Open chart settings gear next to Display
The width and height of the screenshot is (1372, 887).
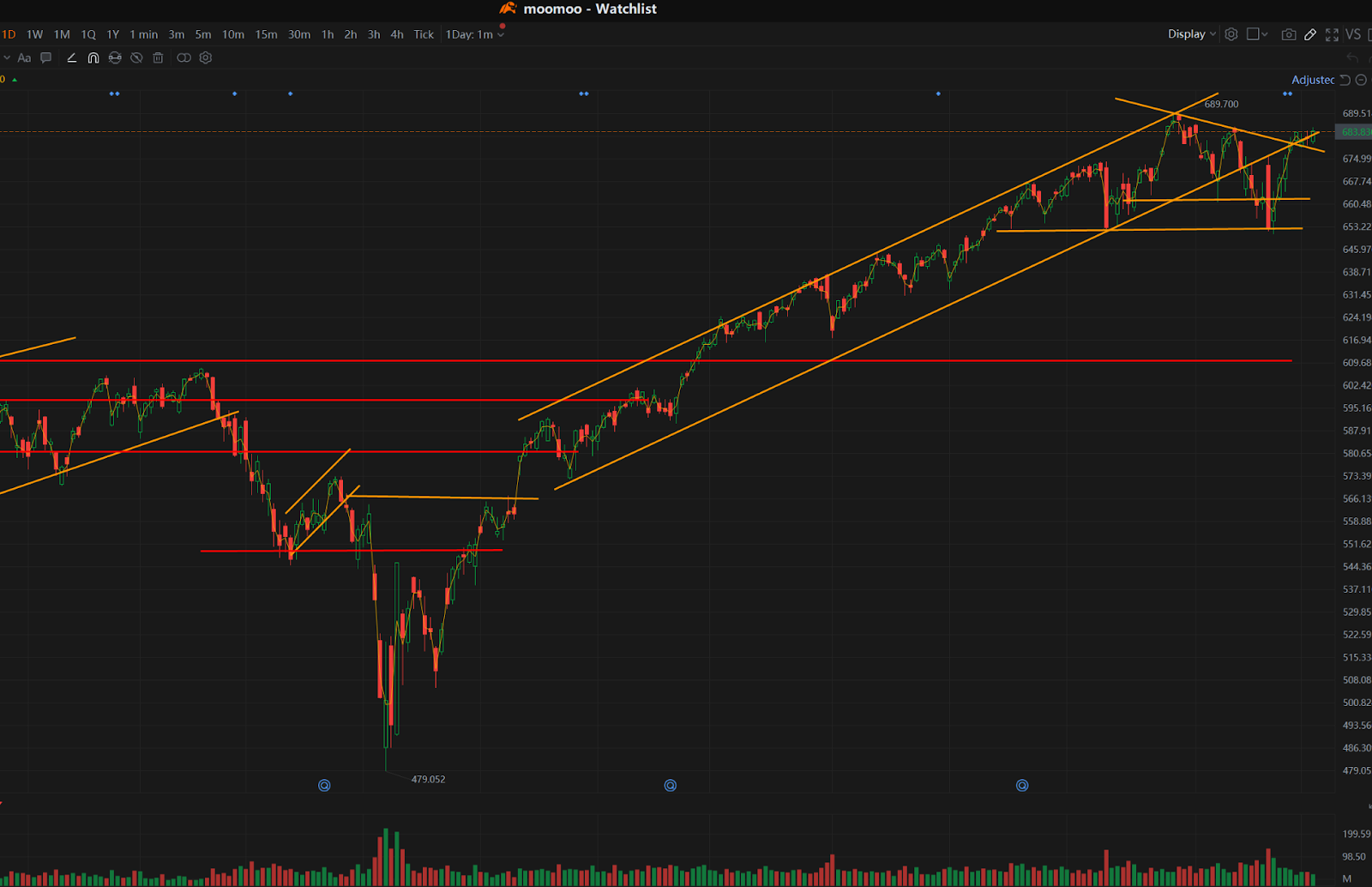1231,34
